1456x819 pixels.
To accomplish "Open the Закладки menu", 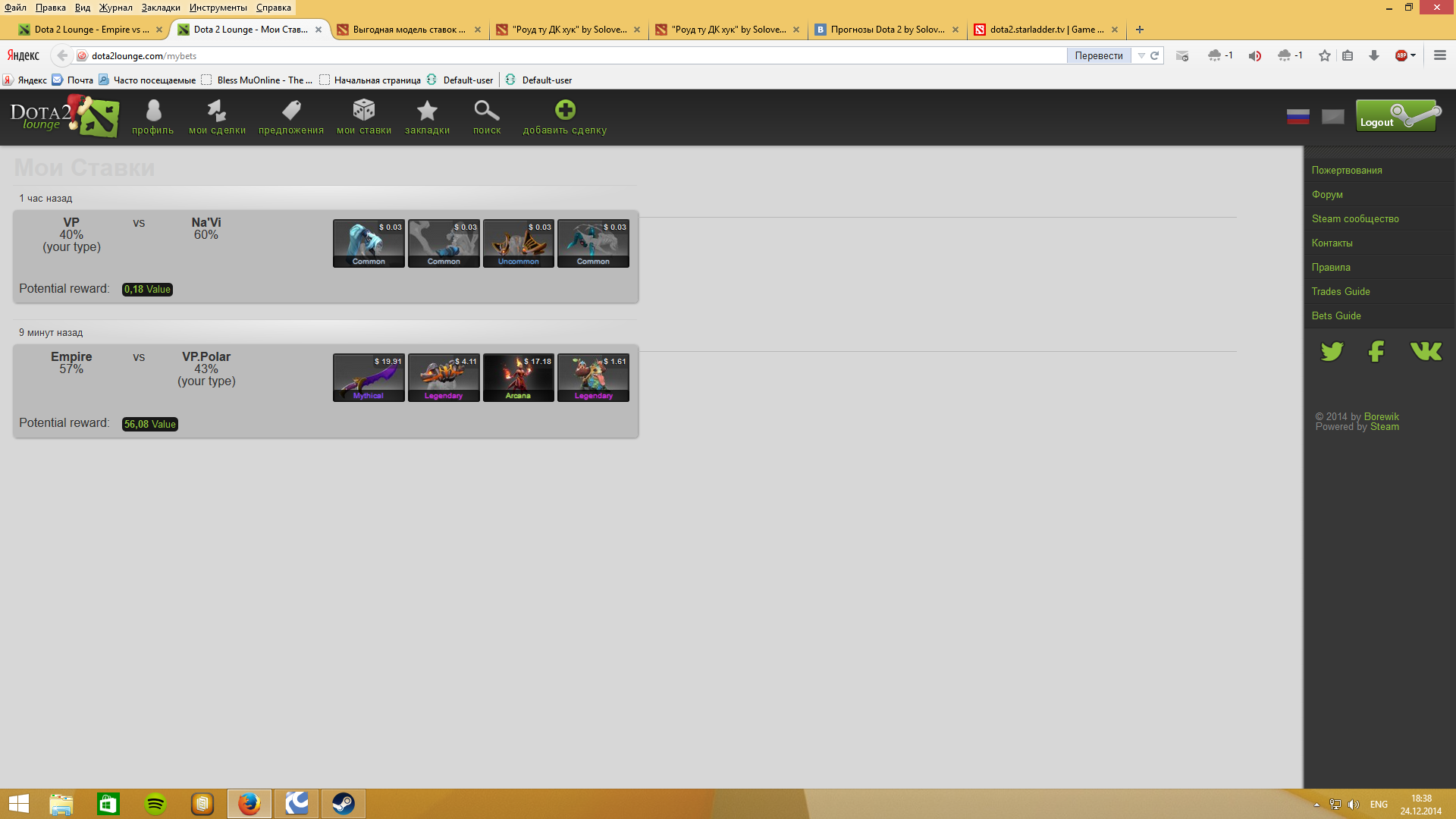I will point(161,8).
